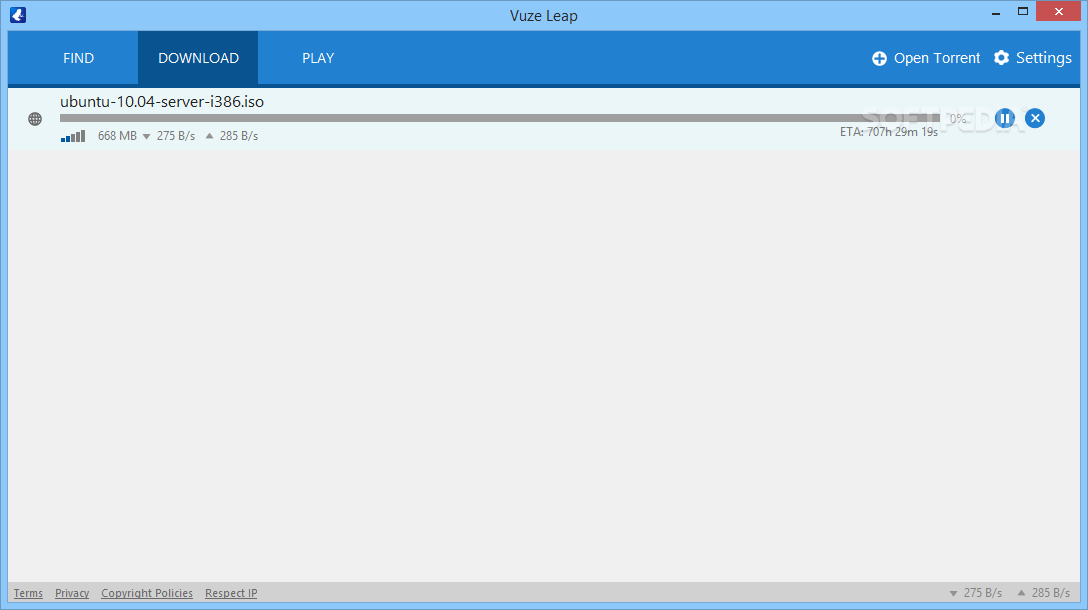Switch to the FIND tab
Screen dimensions: 1088x610
point(78,58)
